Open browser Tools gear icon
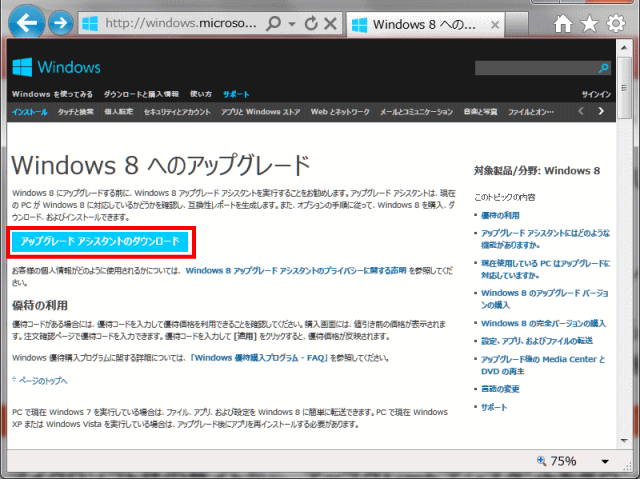The width and height of the screenshot is (640, 480). [616, 24]
